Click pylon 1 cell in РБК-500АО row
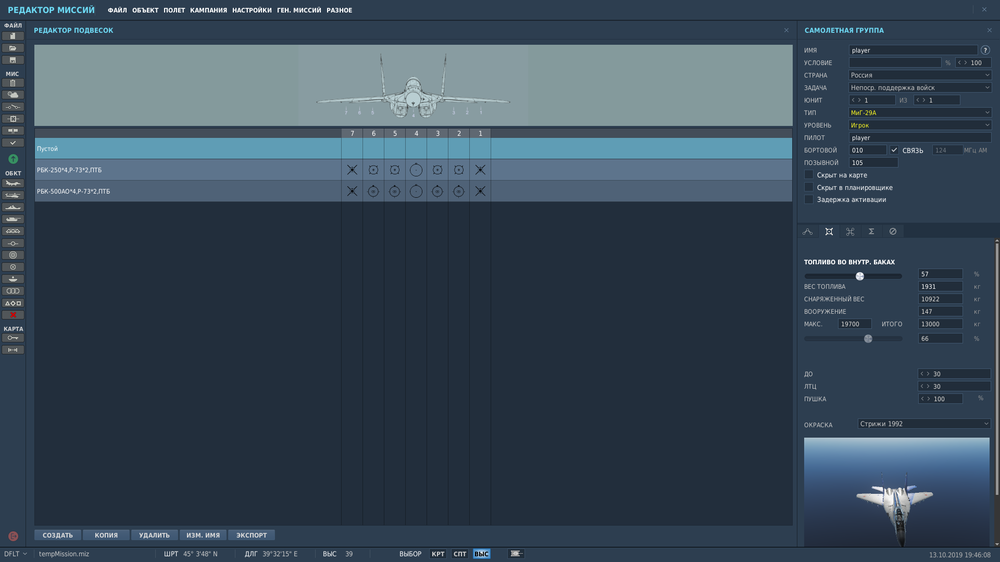This screenshot has width=1000, height=562. (x=480, y=191)
